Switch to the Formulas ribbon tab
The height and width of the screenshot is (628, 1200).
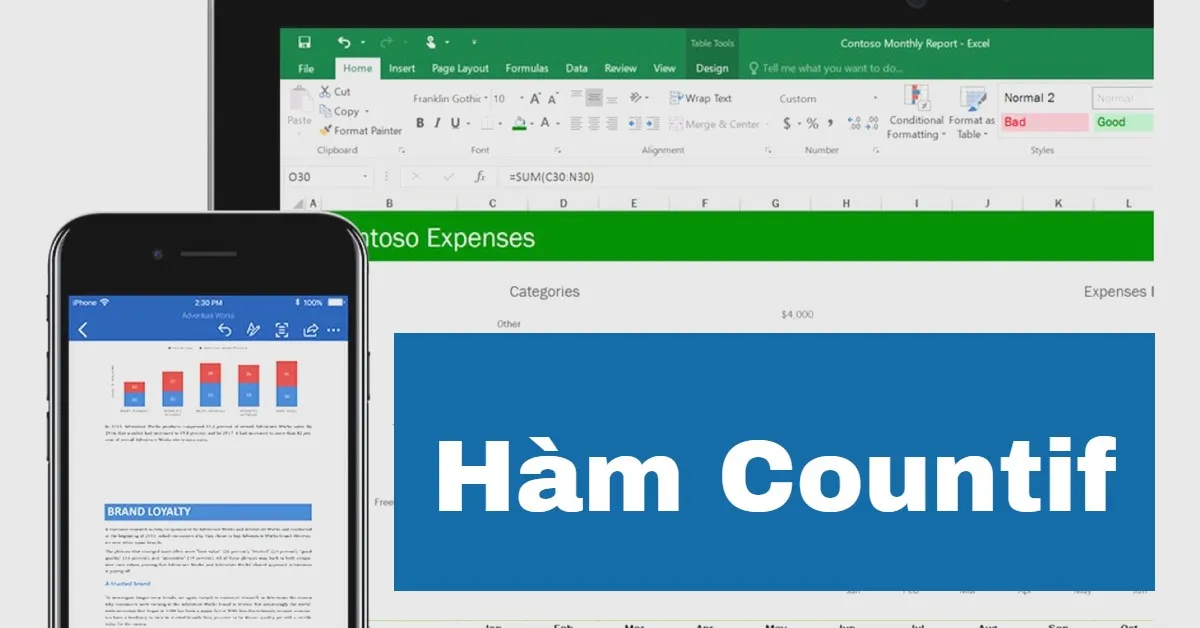tap(527, 68)
